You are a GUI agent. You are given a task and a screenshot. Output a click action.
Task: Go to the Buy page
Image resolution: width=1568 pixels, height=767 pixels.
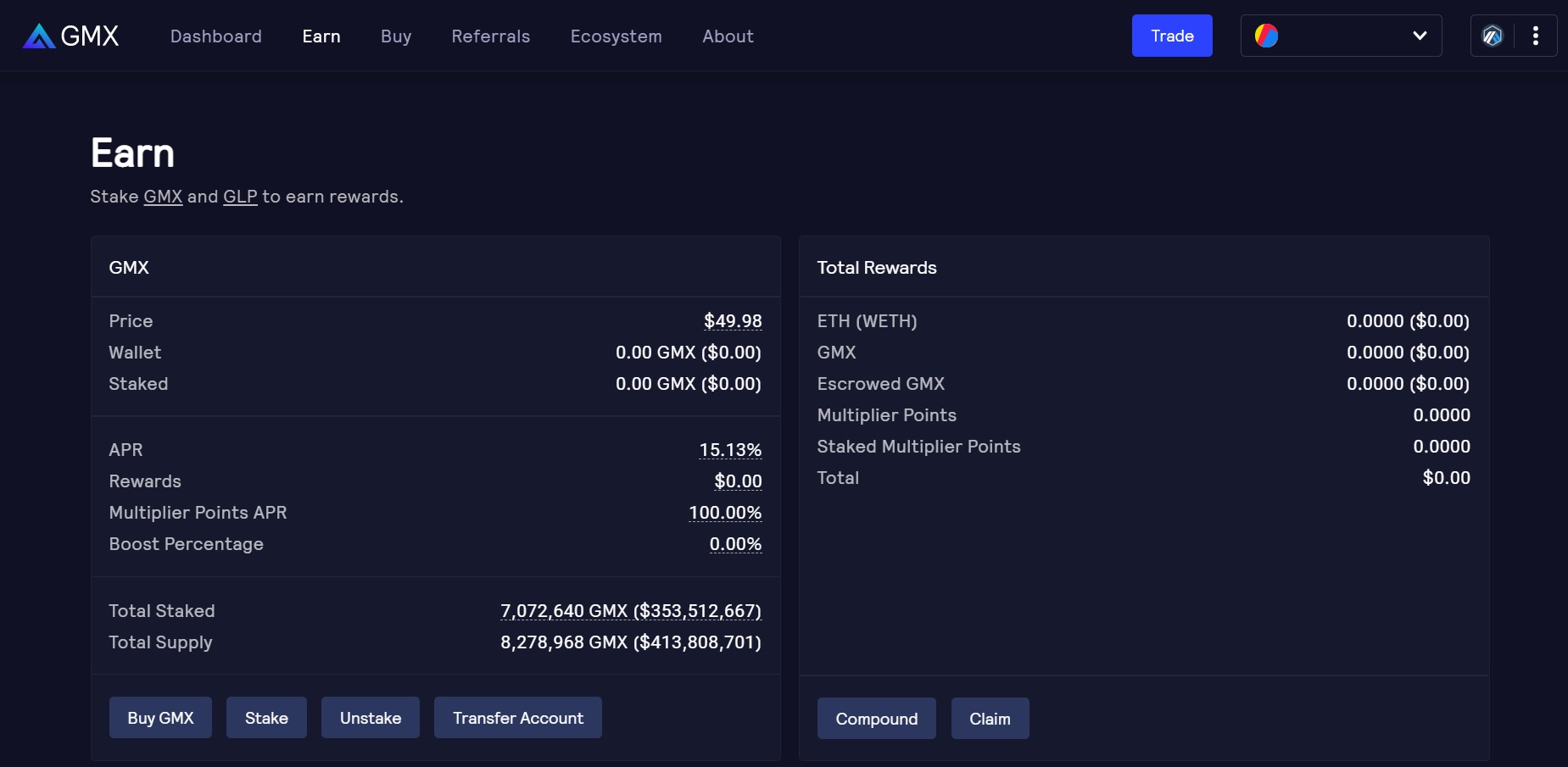coord(396,36)
